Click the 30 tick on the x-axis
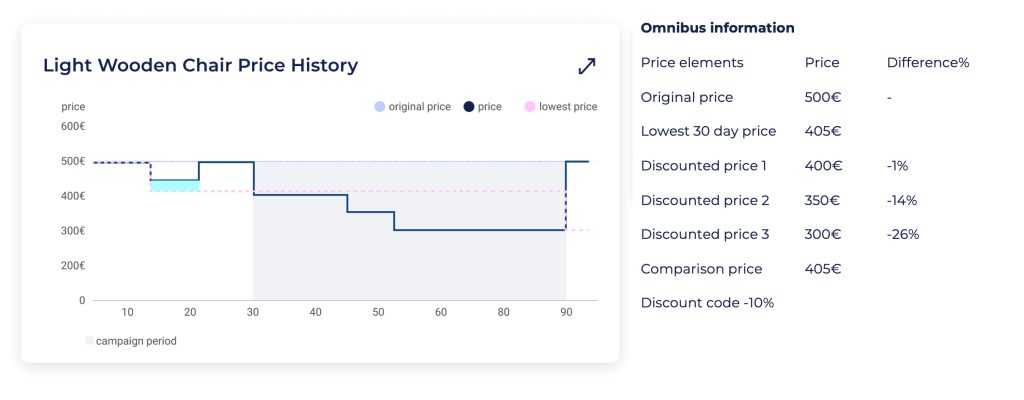Screen dimensions: 1024x400 click(x=253, y=313)
